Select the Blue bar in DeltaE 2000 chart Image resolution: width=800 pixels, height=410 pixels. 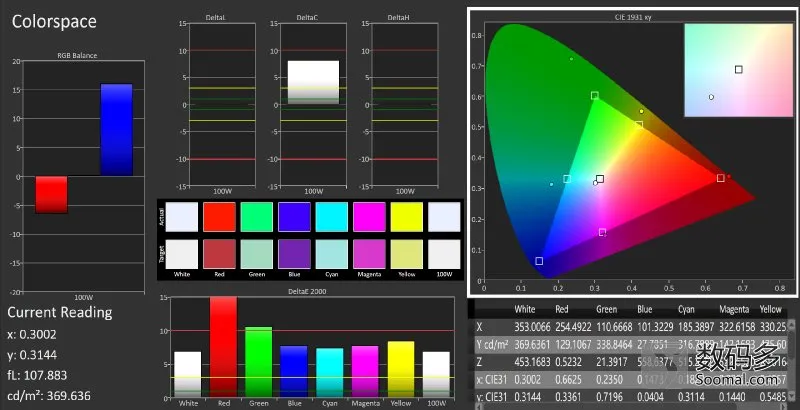tap(294, 372)
